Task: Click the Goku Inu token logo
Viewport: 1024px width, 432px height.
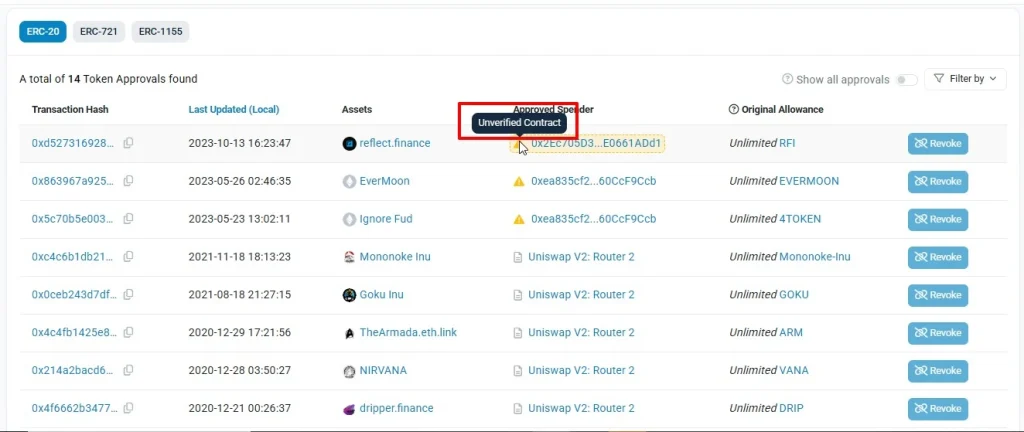Action: point(349,295)
